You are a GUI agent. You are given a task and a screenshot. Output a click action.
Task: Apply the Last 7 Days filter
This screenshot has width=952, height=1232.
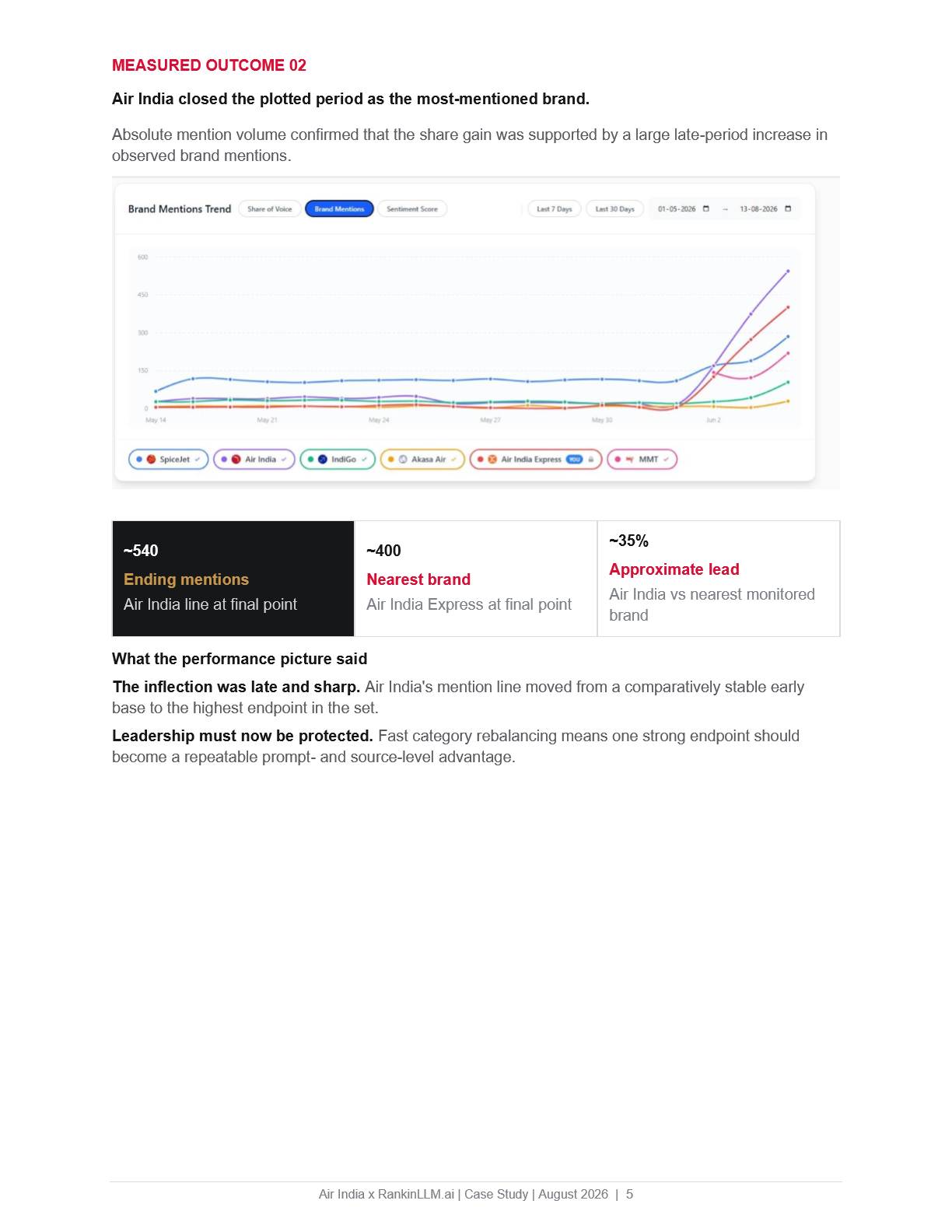(x=555, y=209)
